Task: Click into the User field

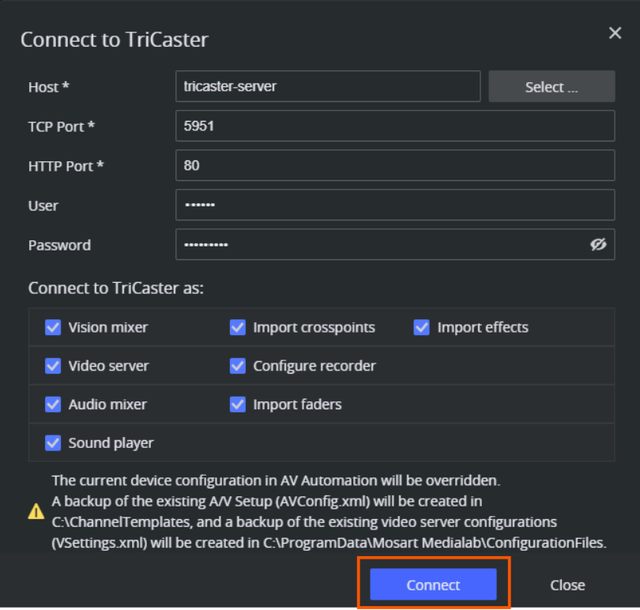Action: [394, 205]
